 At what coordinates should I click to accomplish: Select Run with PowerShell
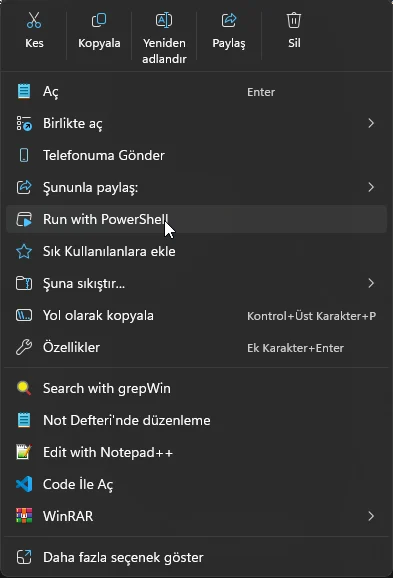[x=196, y=219]
